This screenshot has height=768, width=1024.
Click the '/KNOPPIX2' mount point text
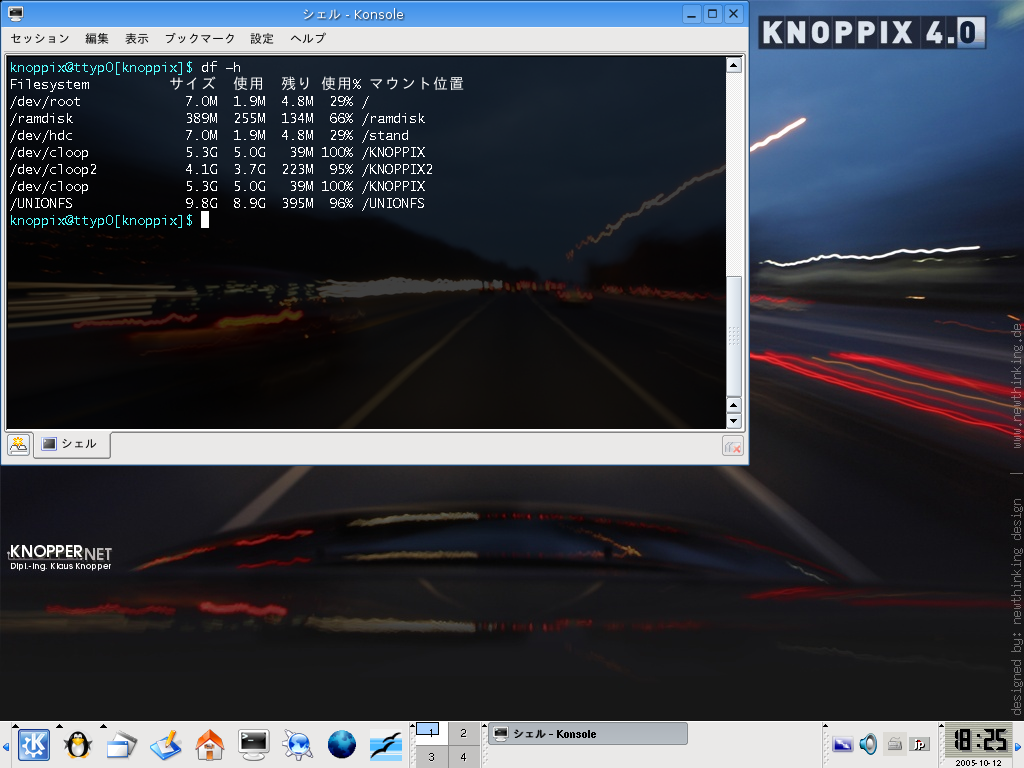tap(397, 169)
